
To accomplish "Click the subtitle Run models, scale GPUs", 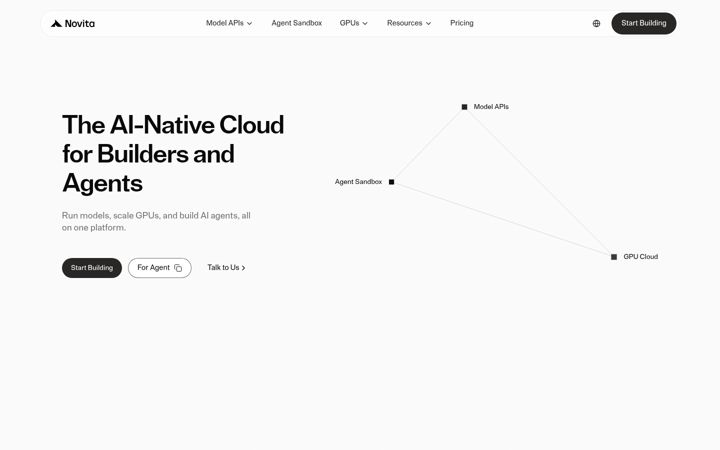I will [156, 221].
